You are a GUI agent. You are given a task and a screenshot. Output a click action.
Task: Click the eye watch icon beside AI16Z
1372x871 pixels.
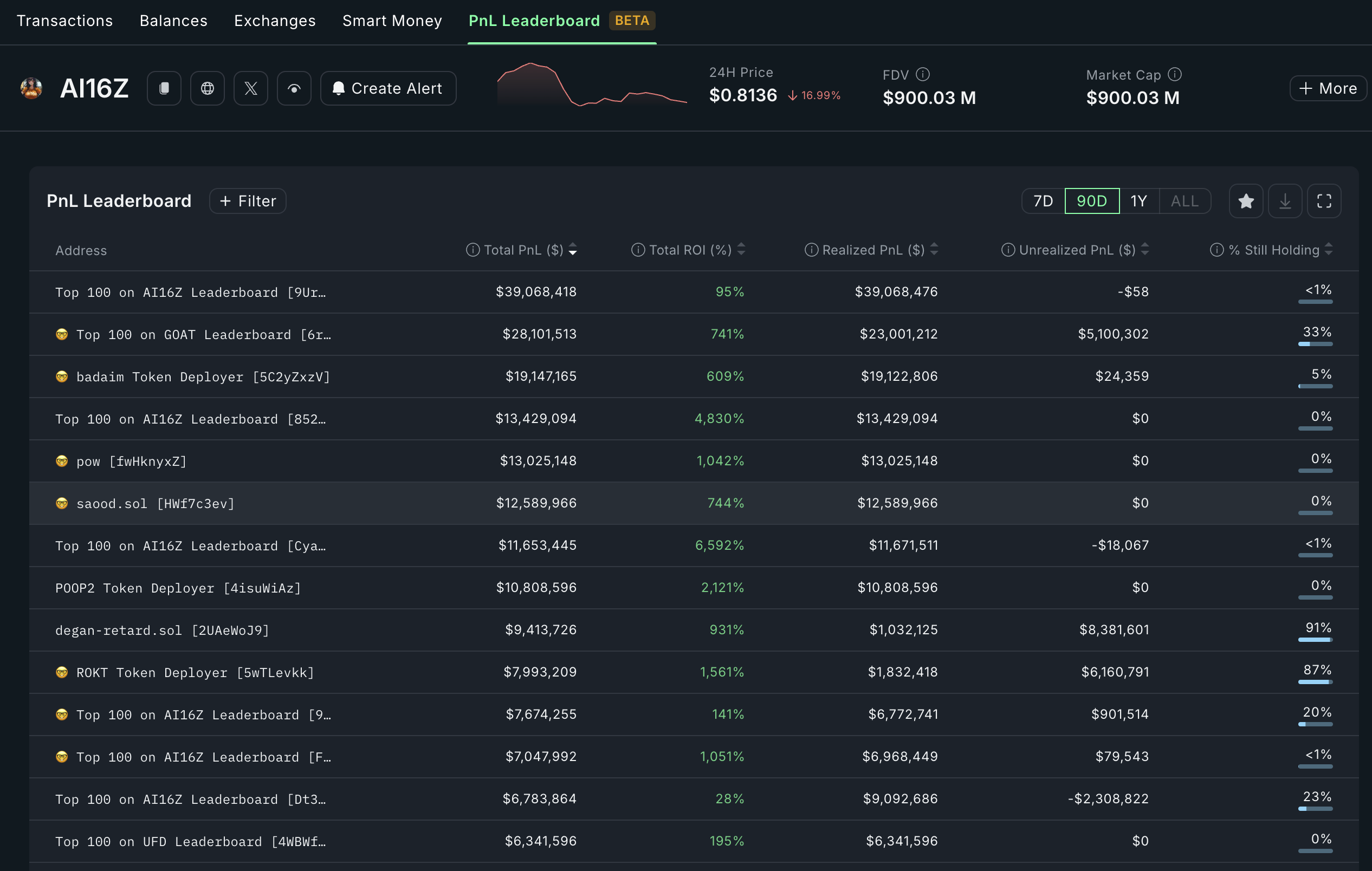(294, 88)
